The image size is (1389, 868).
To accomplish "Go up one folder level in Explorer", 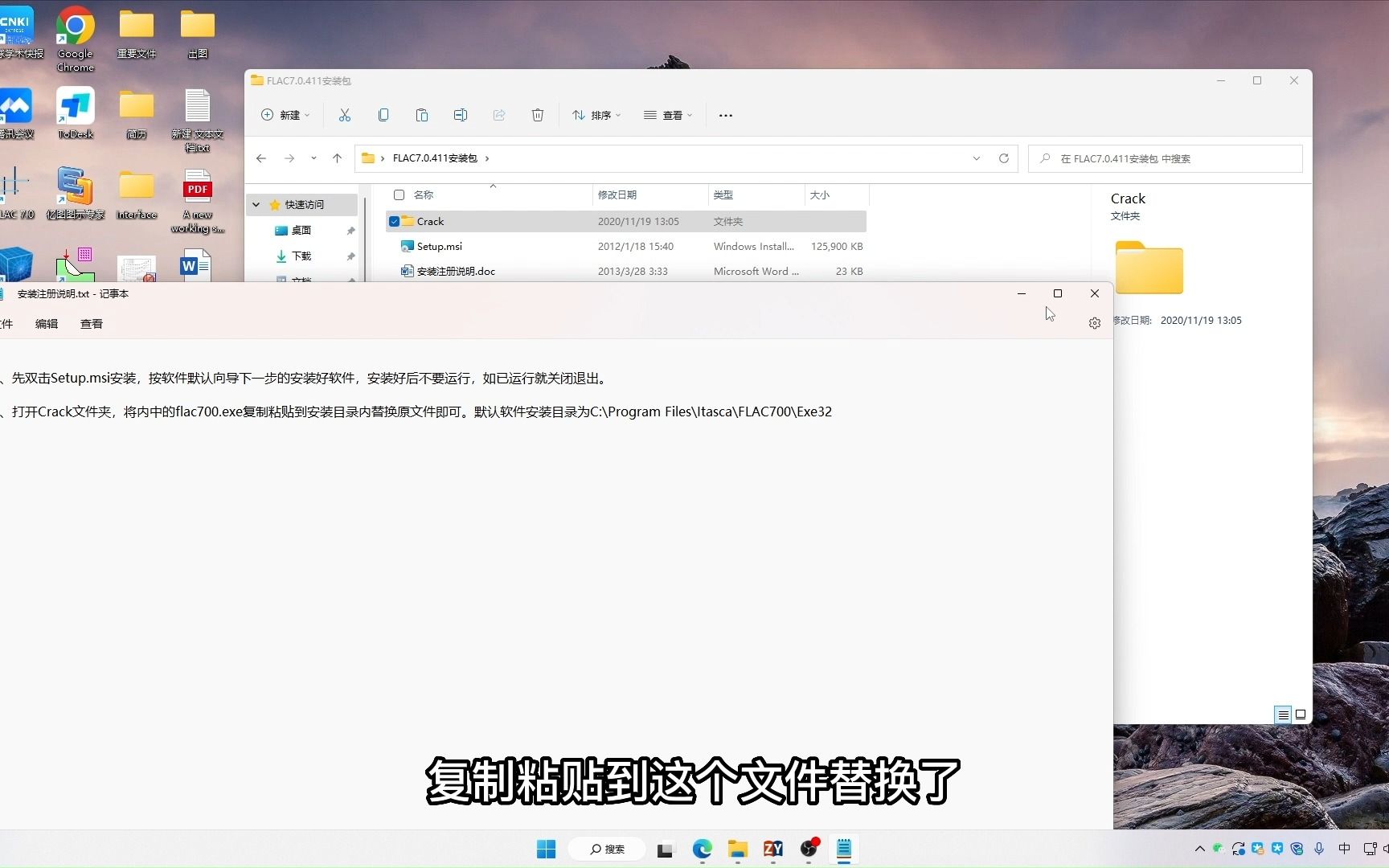I will [x=337, y=158].
